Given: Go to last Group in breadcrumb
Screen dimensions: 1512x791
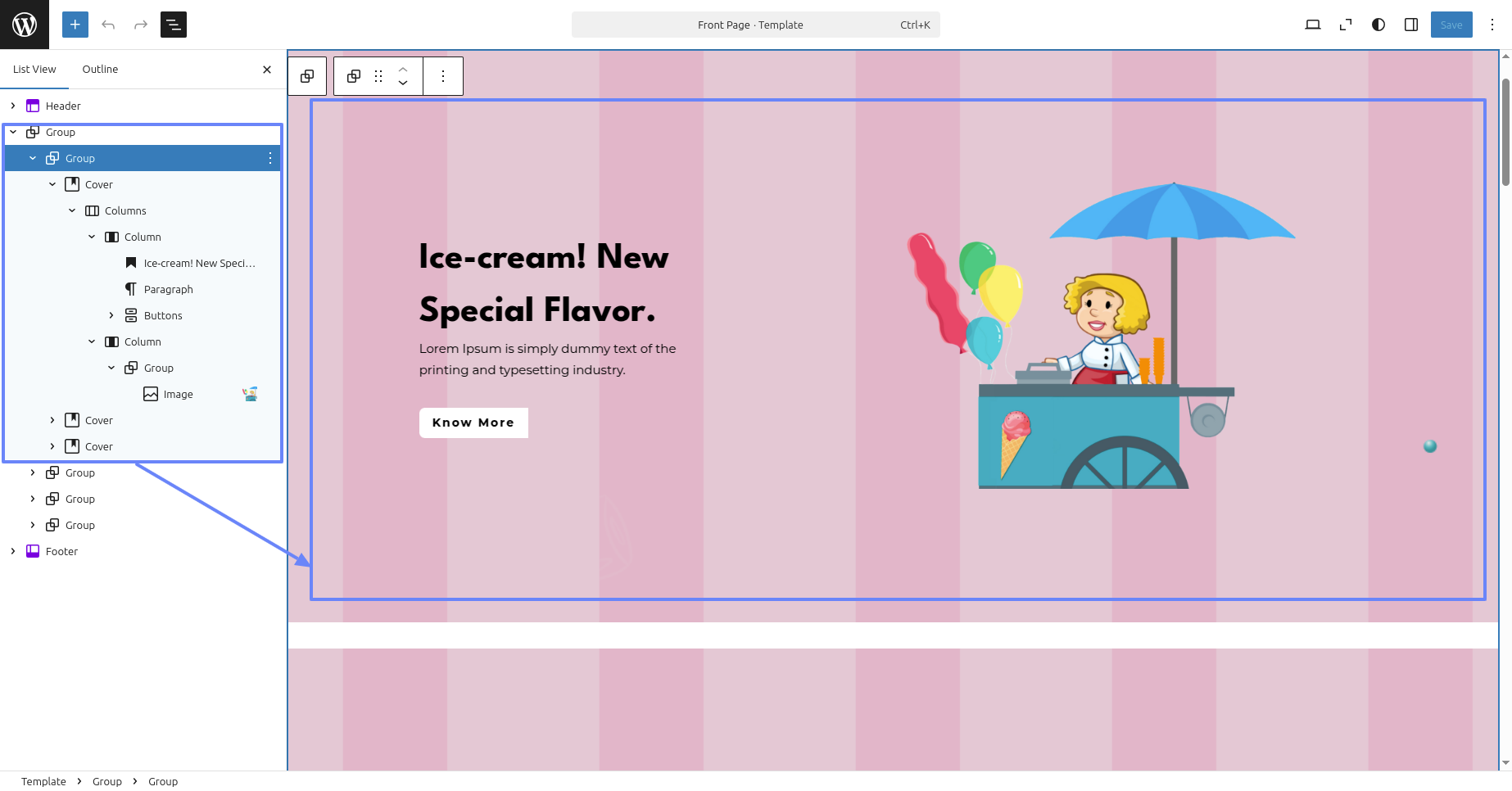Looking at the screenshot, I should [x=163, y=781].
